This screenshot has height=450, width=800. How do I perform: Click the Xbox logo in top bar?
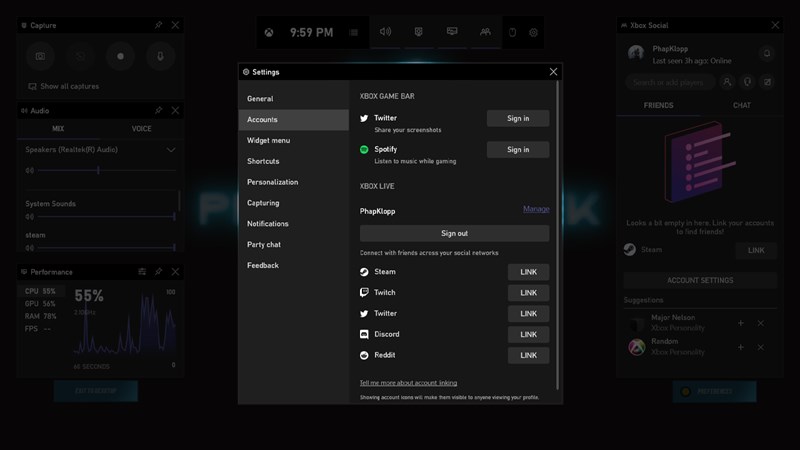[x=268, y=33]
